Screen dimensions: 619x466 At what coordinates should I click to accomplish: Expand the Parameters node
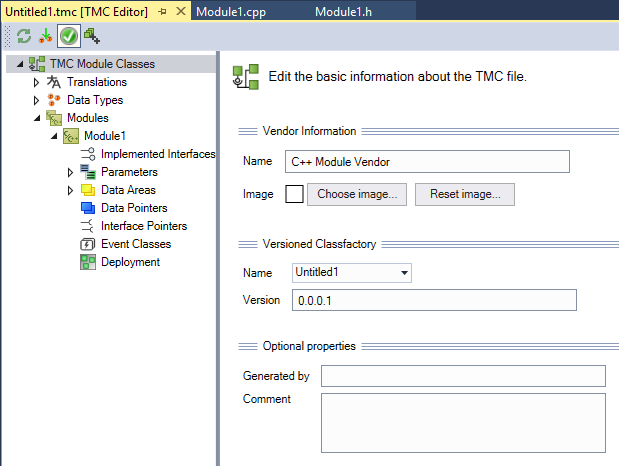coord(70,173)
